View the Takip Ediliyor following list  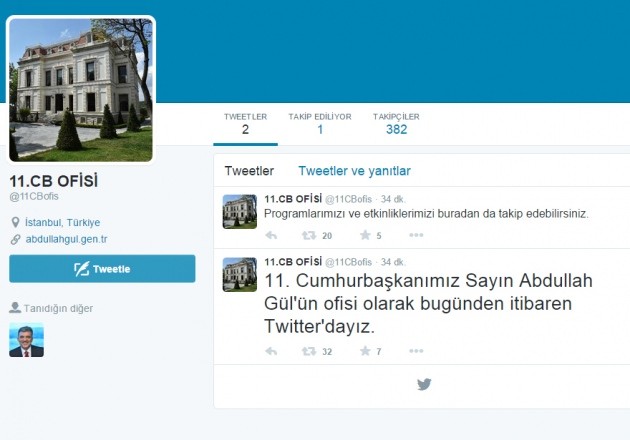click(x=320, y=123)
